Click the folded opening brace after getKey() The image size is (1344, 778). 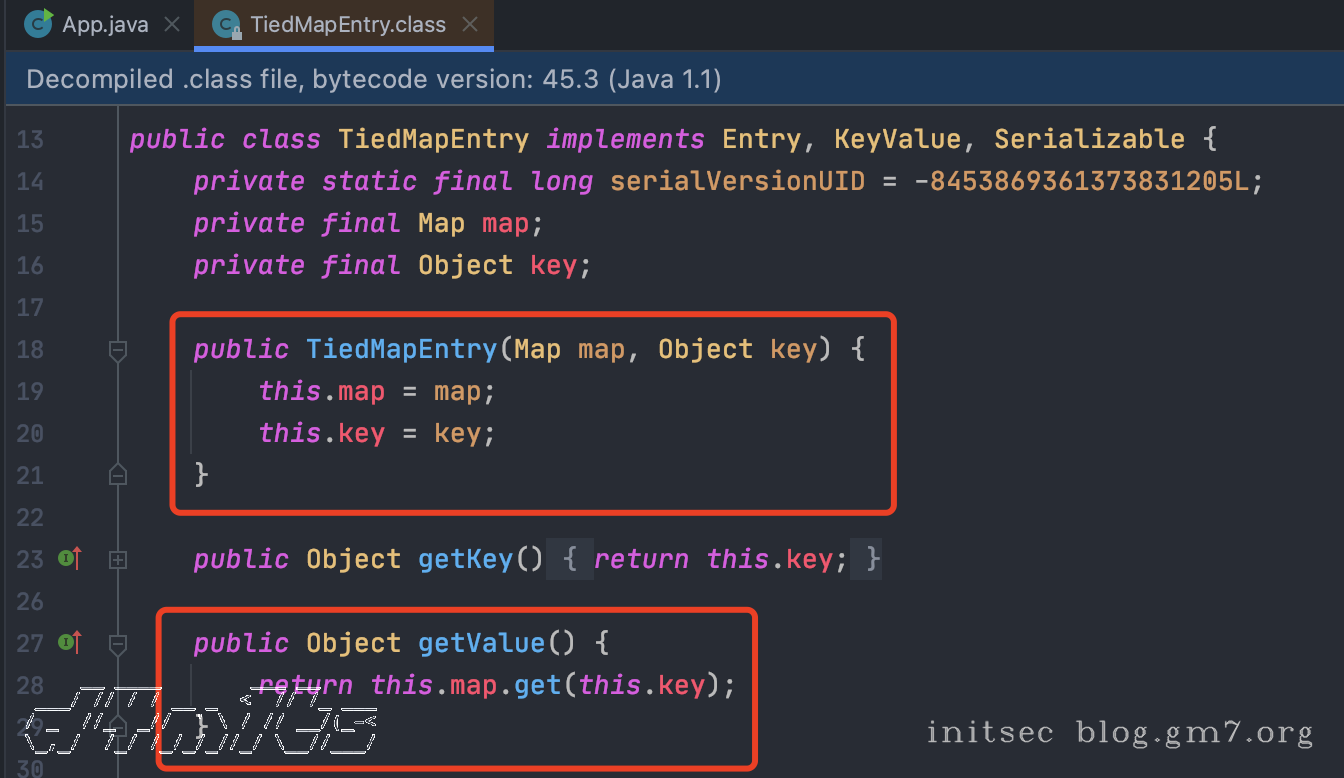[570, 559]
